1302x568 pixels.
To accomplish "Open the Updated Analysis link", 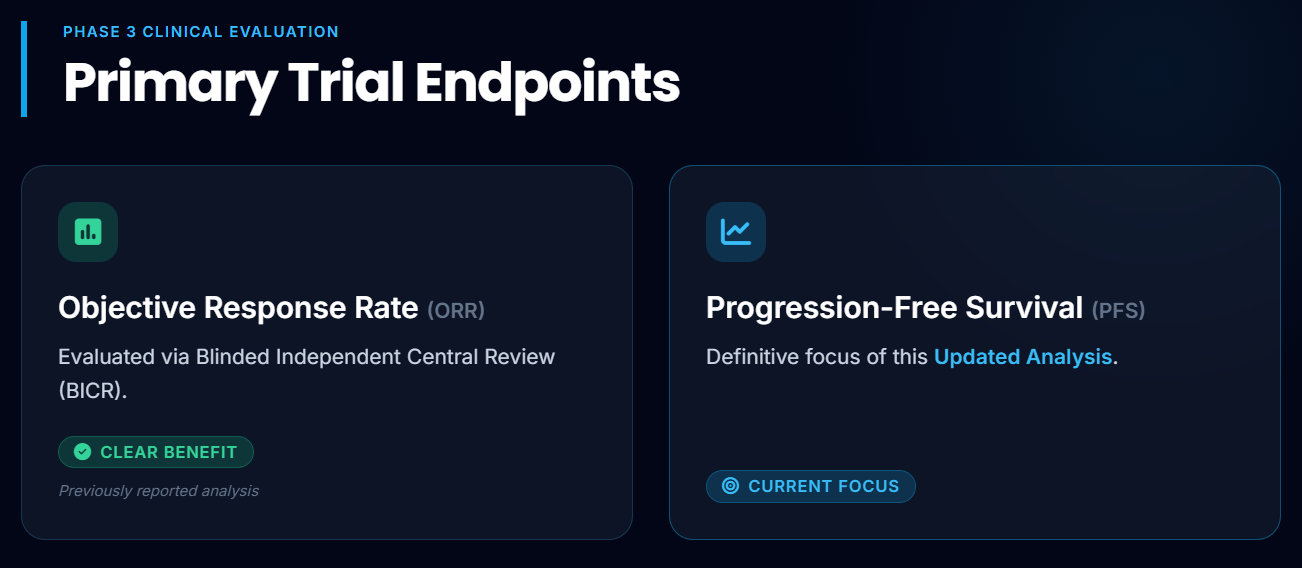I will [x=1022, y=357].
